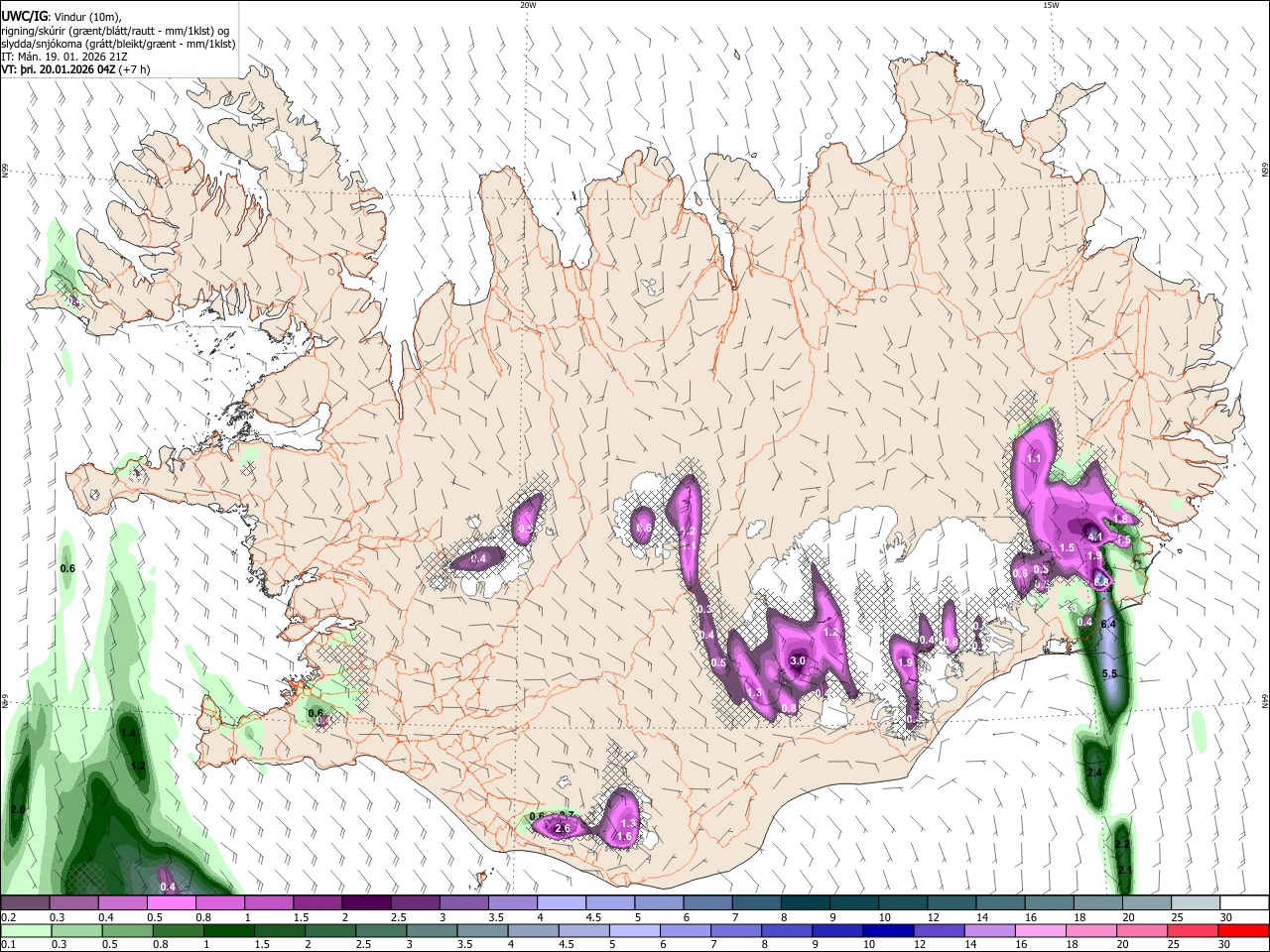
Task: Click the '6.4' rain value label
Action: click(x=1109, y=624)
